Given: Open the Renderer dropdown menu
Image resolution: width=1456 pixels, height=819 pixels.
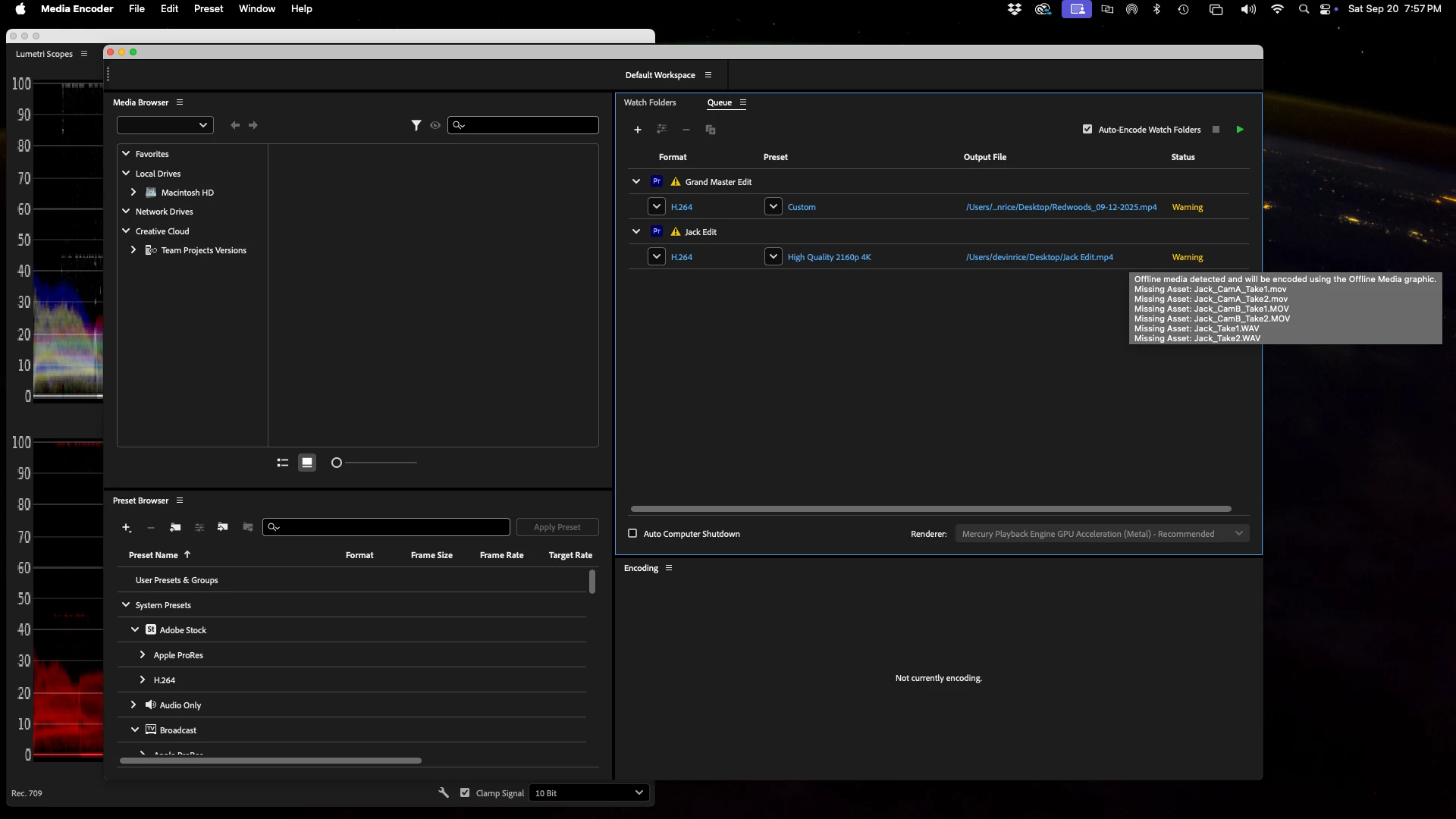Looking at the screenshot, I should 1102,534.
